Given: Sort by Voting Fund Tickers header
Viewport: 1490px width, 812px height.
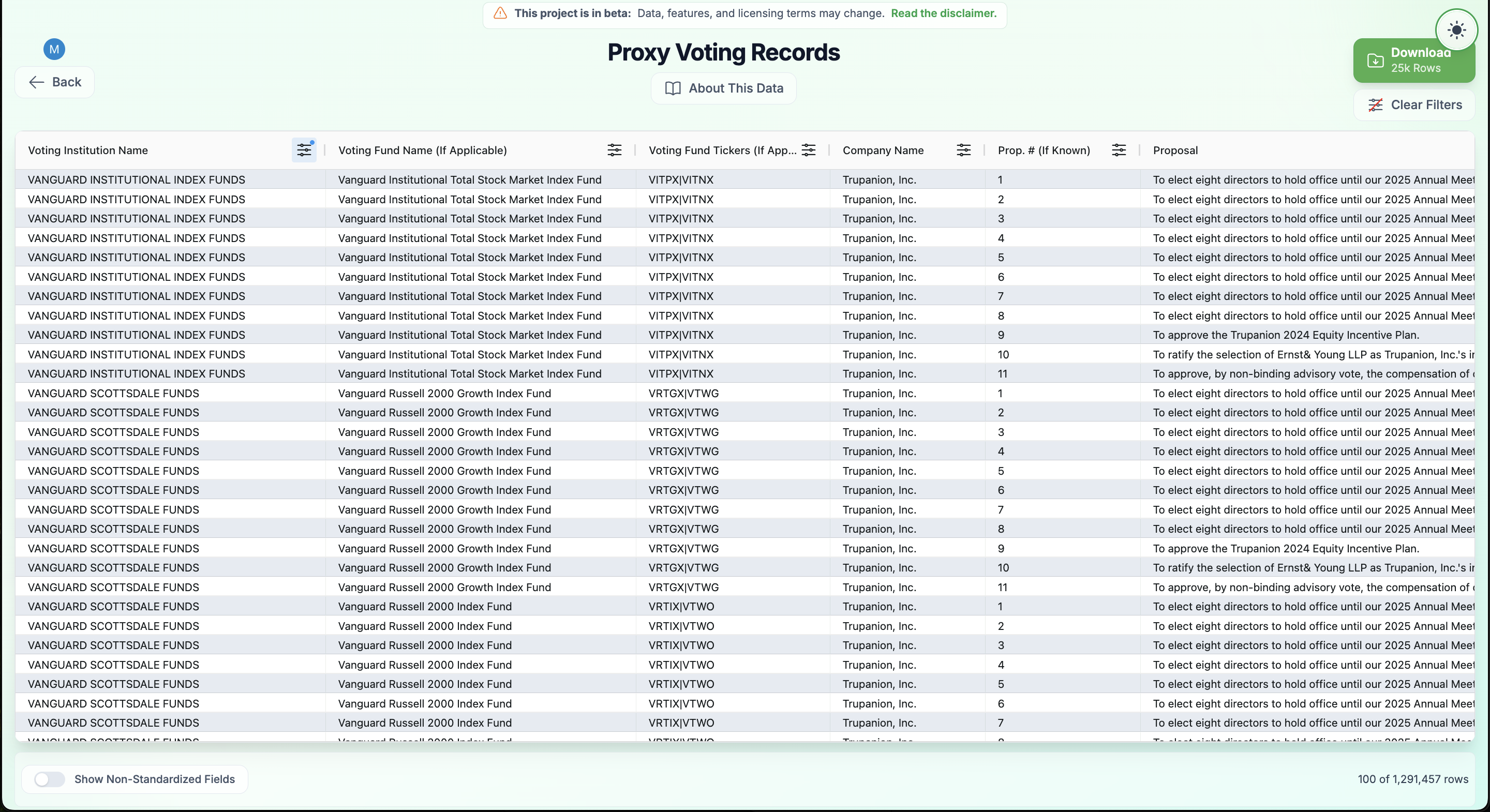Looking at the screenshot, I should 722,151.
